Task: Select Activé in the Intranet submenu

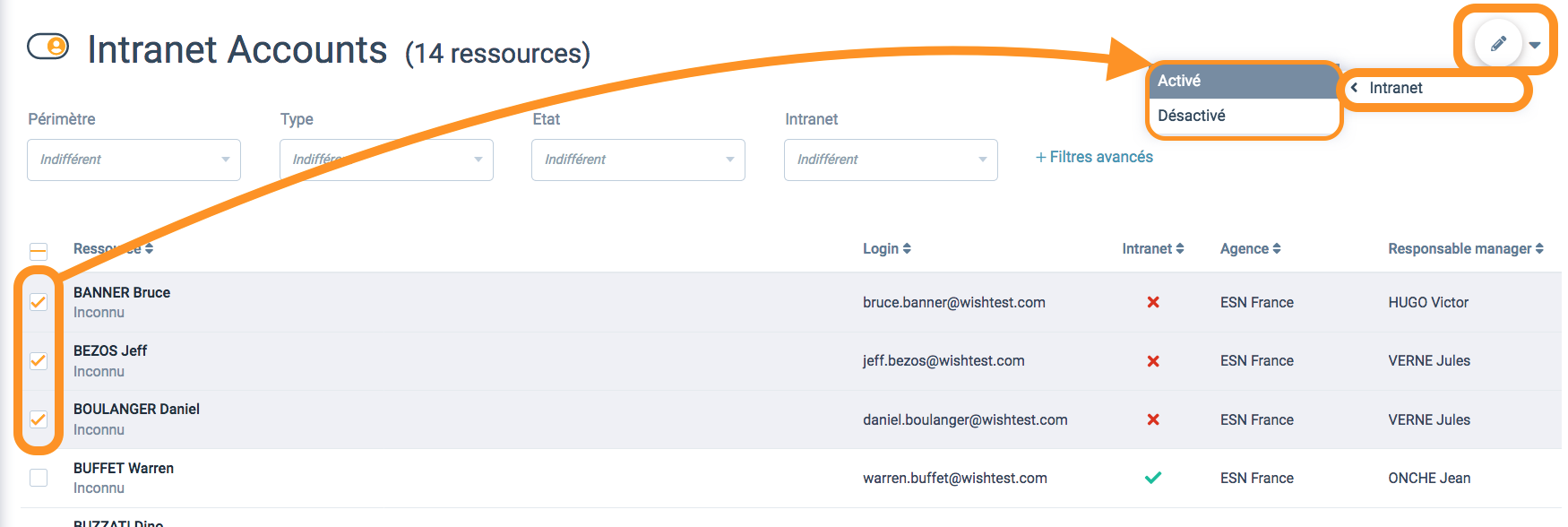Action: tap(1244, 81)
